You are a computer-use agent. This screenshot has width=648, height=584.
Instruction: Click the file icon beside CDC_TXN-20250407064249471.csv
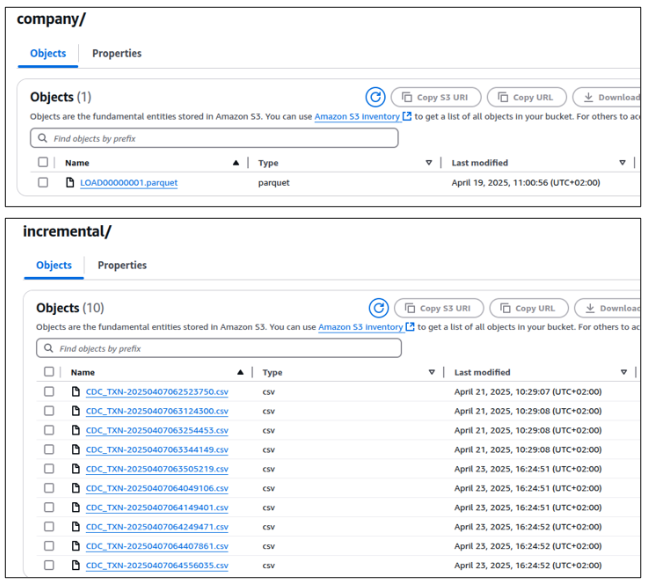(76, 527)
